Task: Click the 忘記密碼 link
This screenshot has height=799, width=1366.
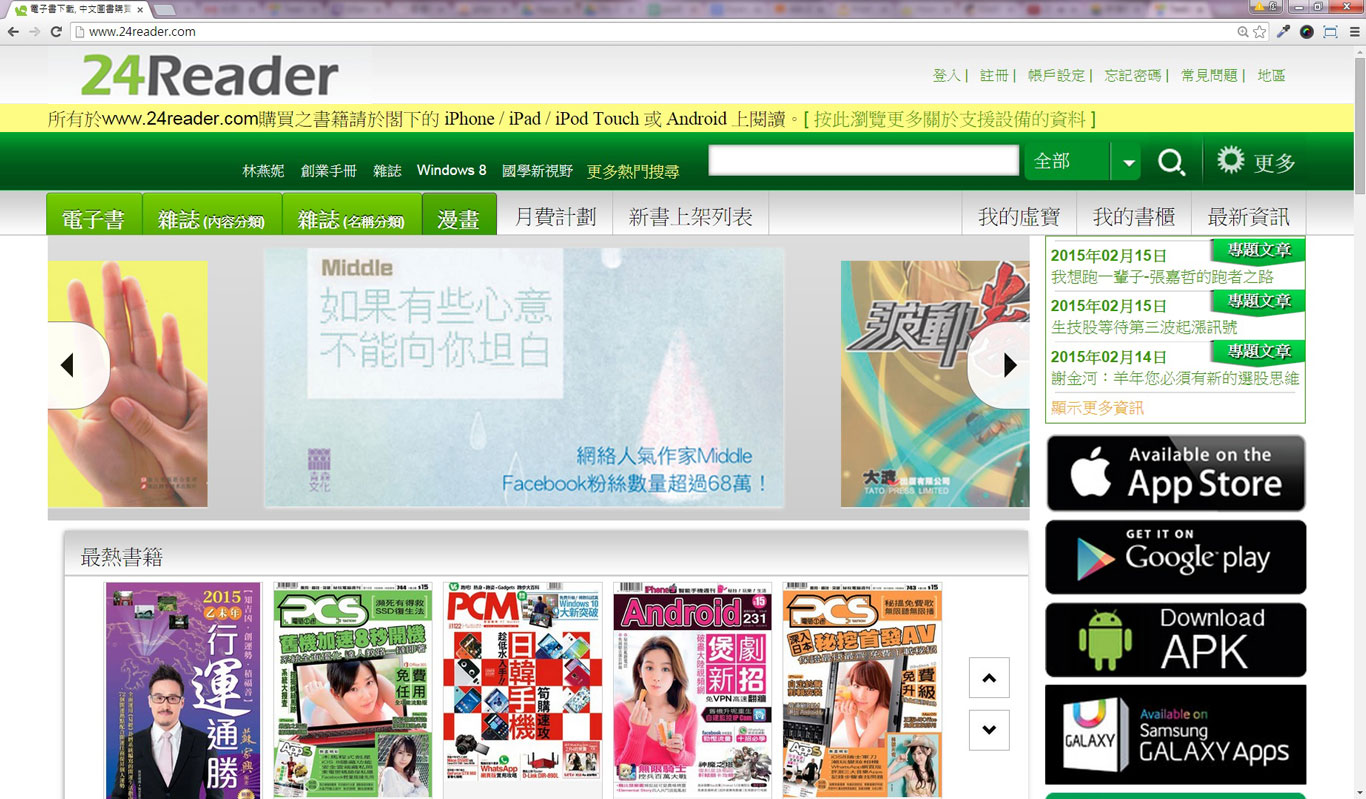Action: (x=1133, y=75)
